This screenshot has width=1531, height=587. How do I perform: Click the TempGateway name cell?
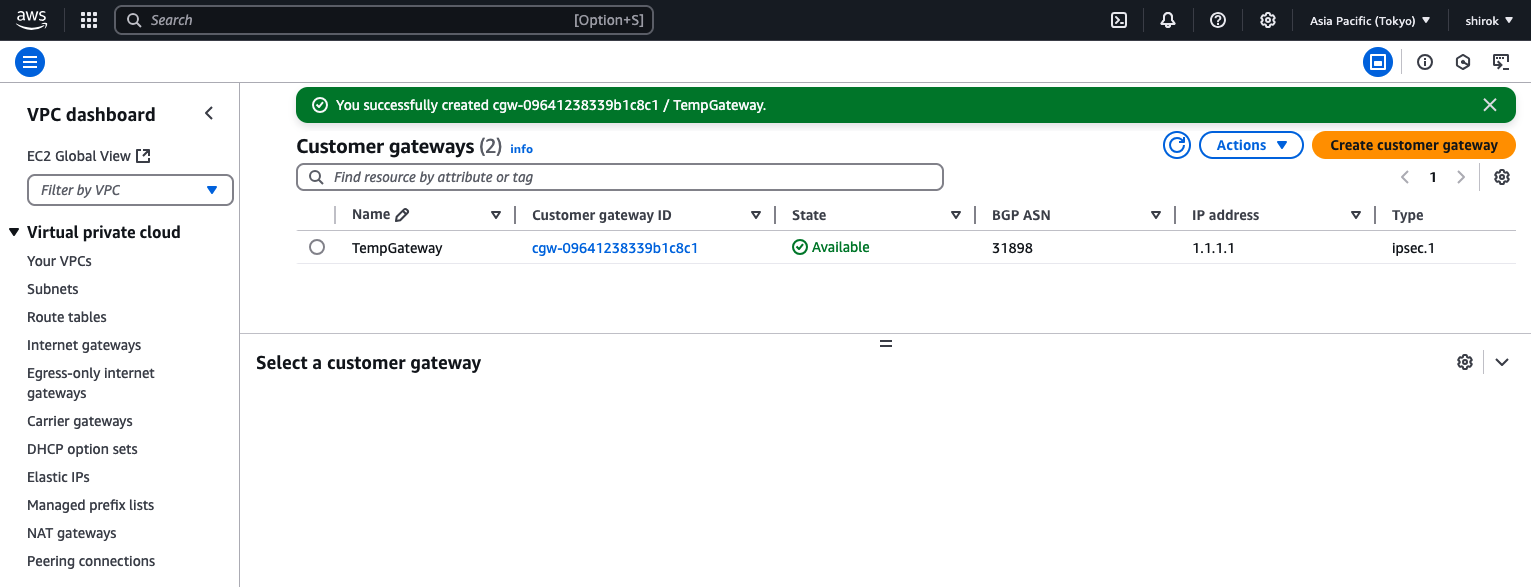pyautogui.click(x=397, y=248)
